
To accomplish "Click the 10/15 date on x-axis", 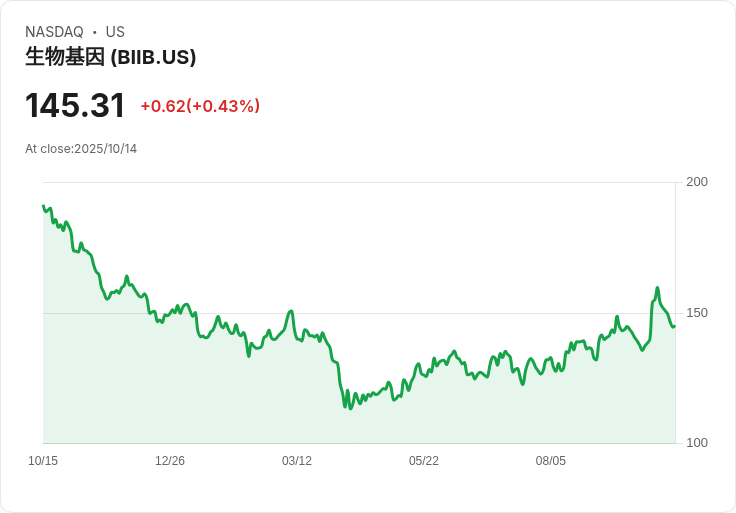I will tap(43, 461).
